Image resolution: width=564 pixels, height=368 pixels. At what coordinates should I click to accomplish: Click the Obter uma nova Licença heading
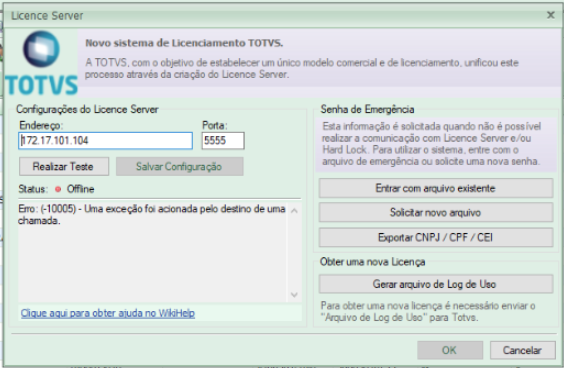[373, 262]
